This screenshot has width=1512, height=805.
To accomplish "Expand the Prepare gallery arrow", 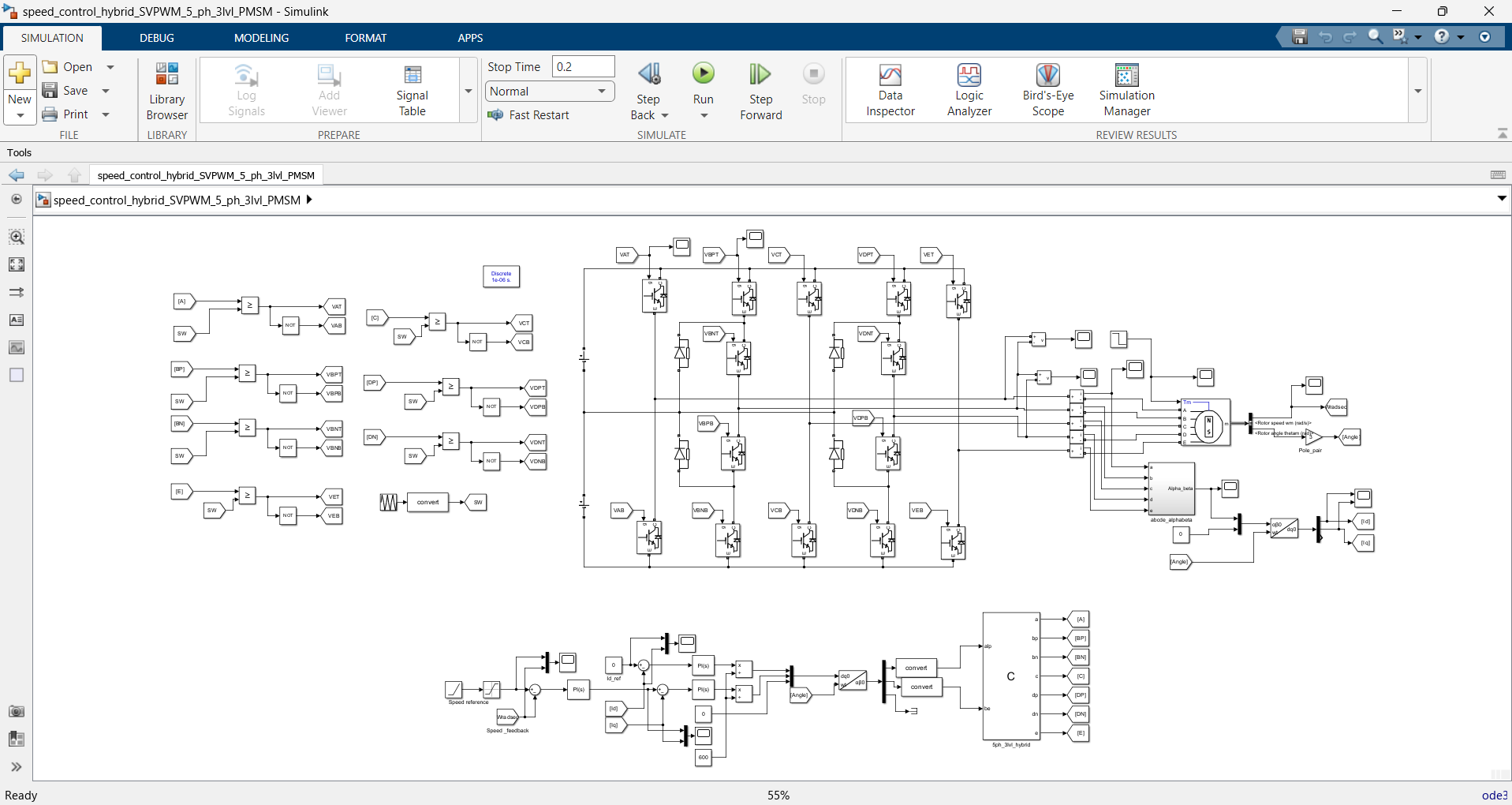I will (x=469, y=91).
